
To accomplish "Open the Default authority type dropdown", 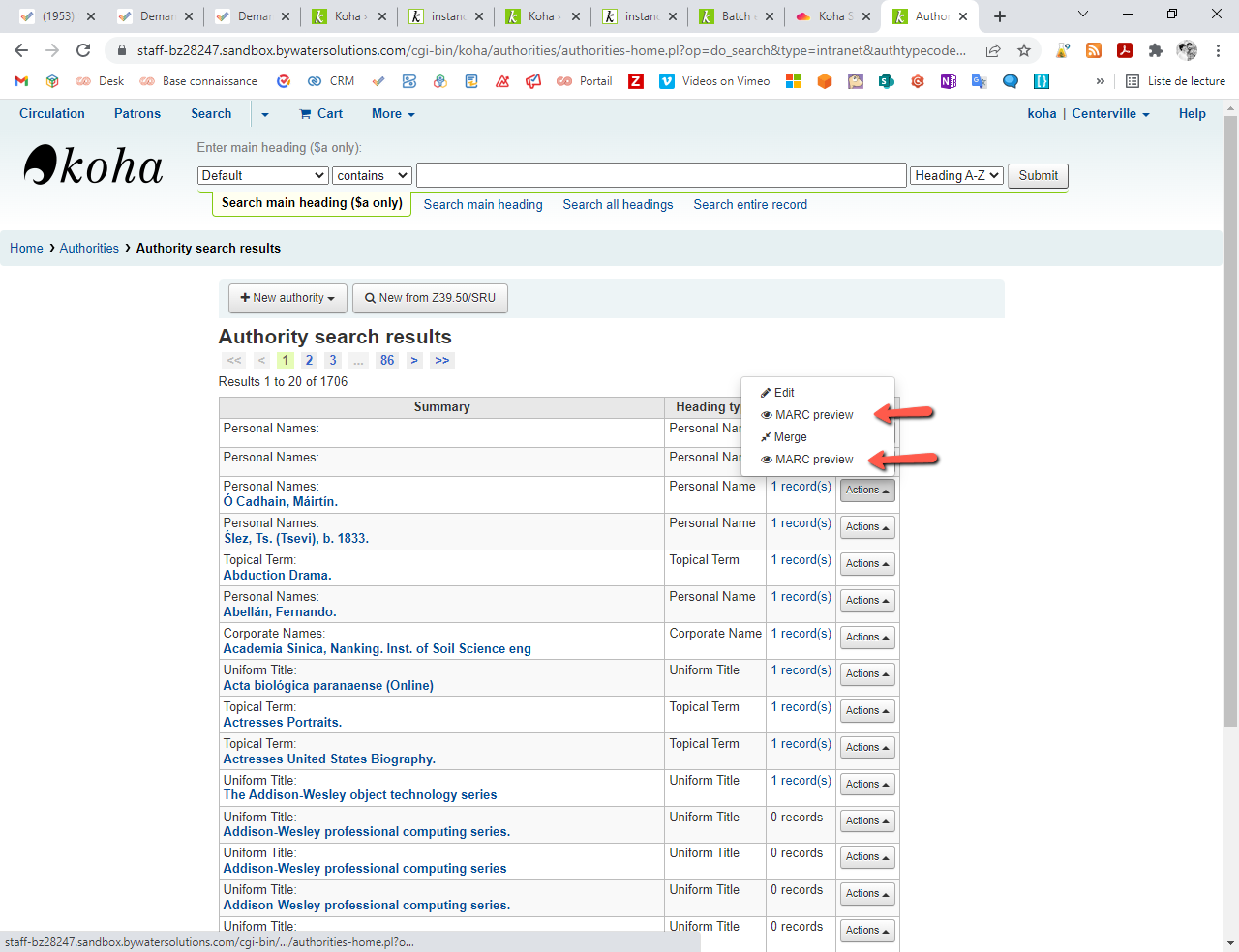I will pyautogui.click(x=263, y=175).
